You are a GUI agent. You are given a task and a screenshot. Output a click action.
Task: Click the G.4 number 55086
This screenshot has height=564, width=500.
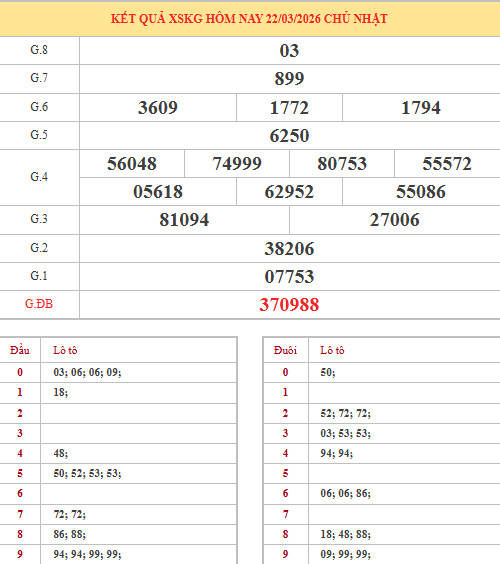tap(421, 192)
